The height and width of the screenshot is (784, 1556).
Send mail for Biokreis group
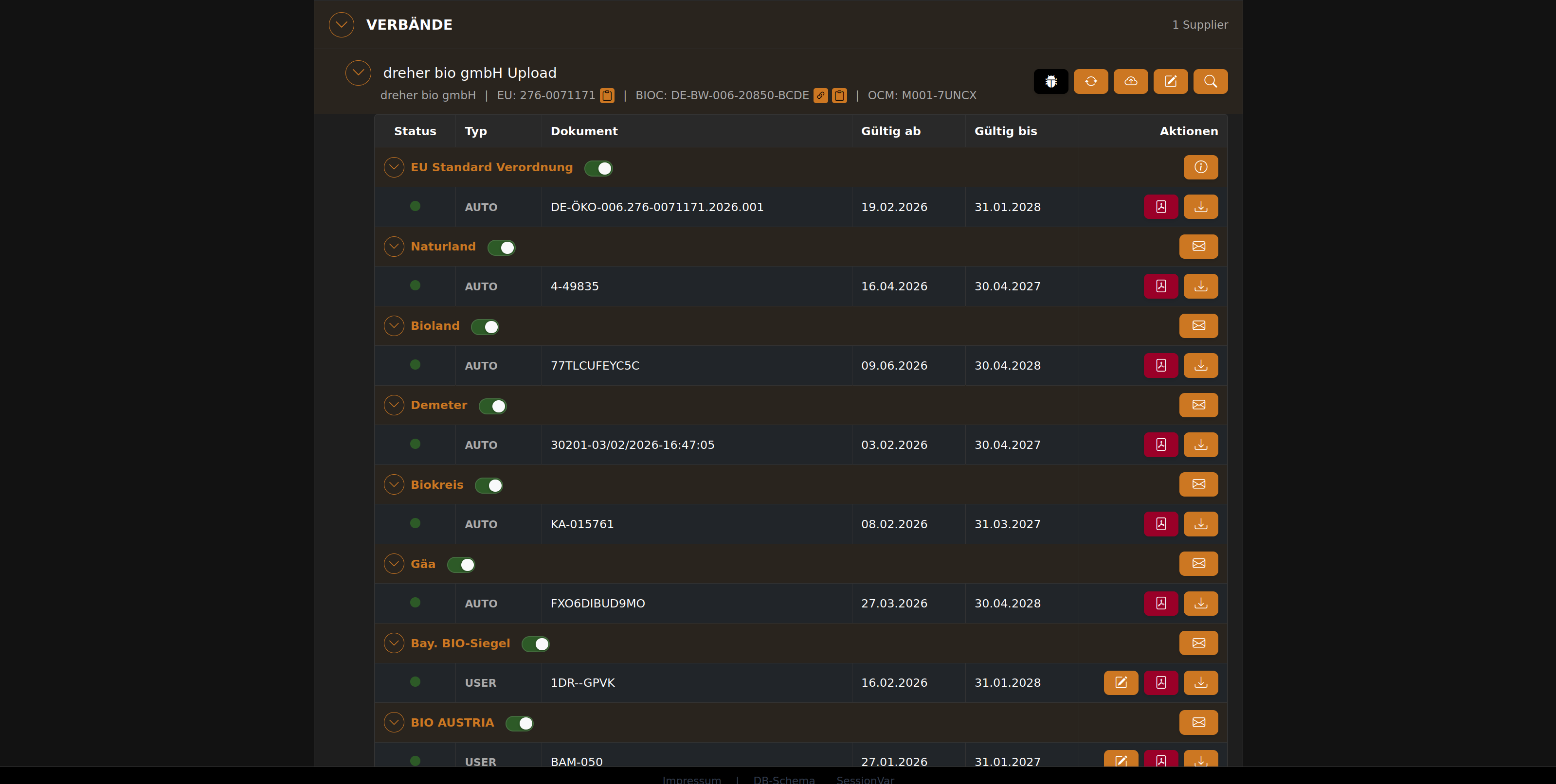click(1198, 484)
